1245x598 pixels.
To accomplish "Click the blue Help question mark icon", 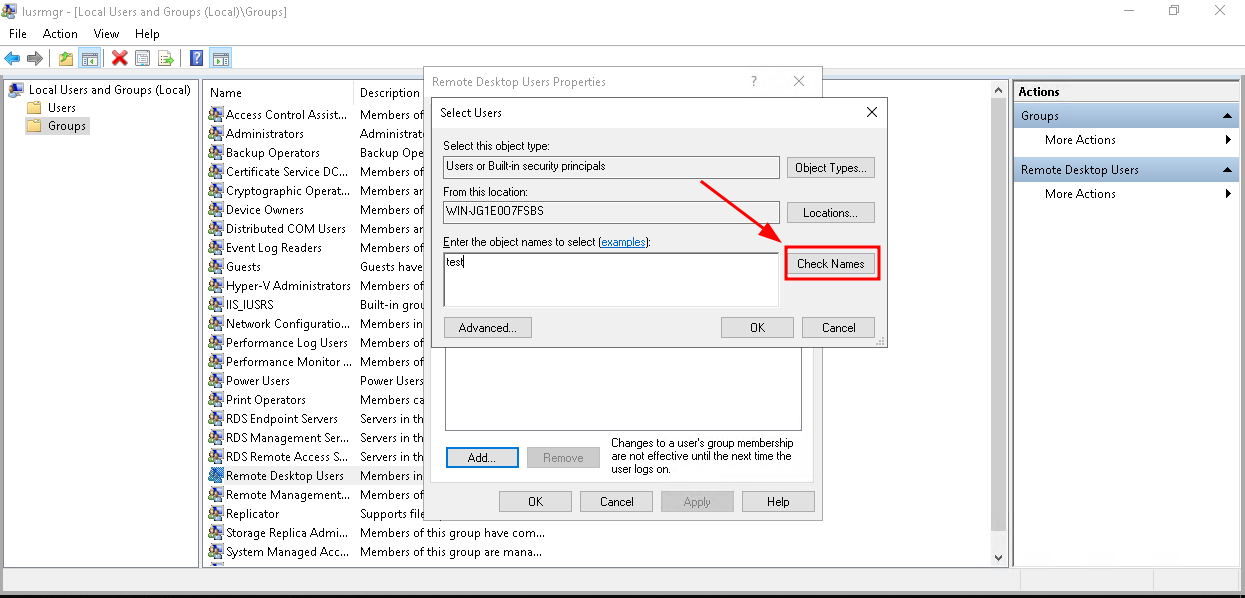I will coord(197,58).
